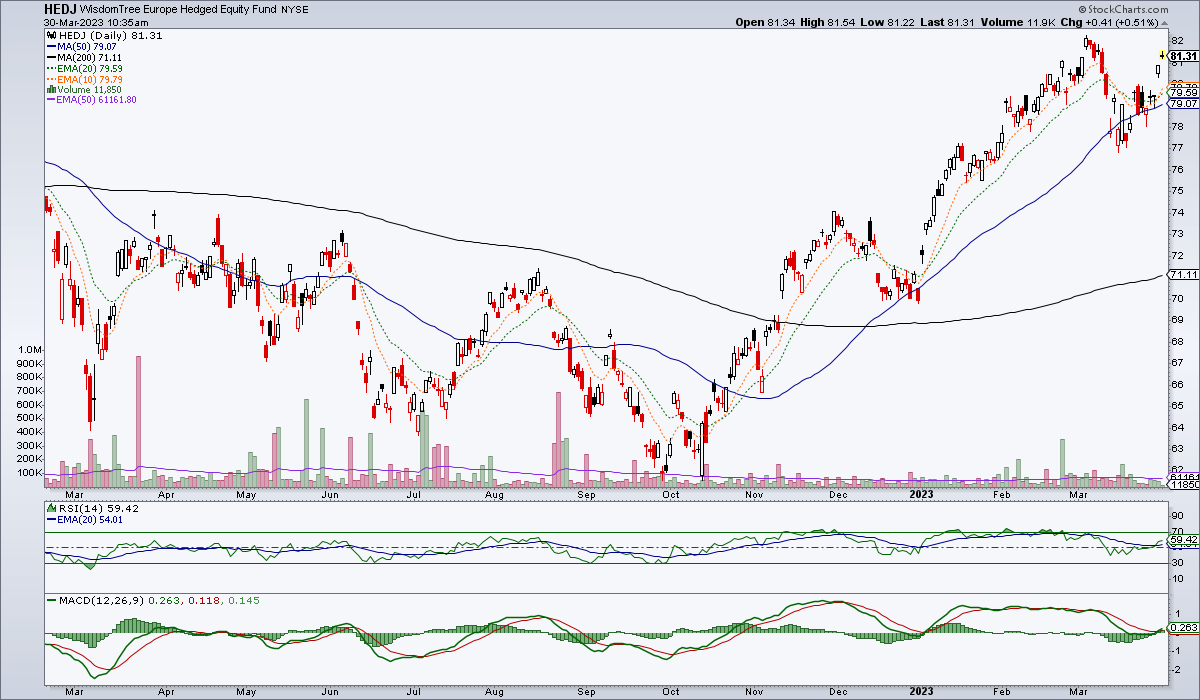Screen dimensions: 1200x700
Task: Click the Feb label under the price panel
Action: click(x=1002, y=494)
